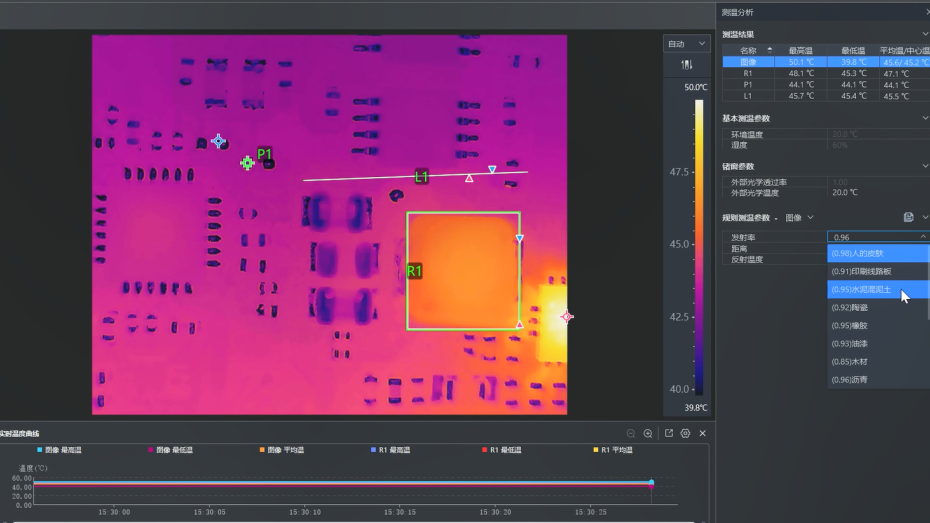Select the P1 point label

click(264, 155)
